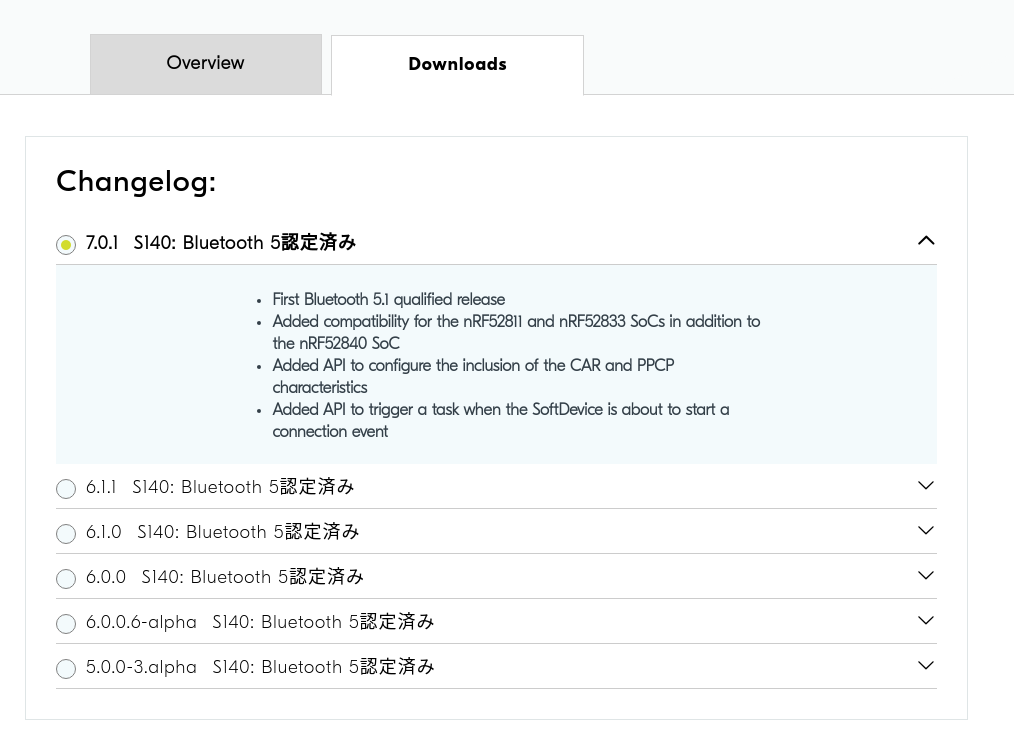Viewport: 1014px width, 740px height.
Task: Click the 7.0.1 version heading text
Action: (101, 242)
